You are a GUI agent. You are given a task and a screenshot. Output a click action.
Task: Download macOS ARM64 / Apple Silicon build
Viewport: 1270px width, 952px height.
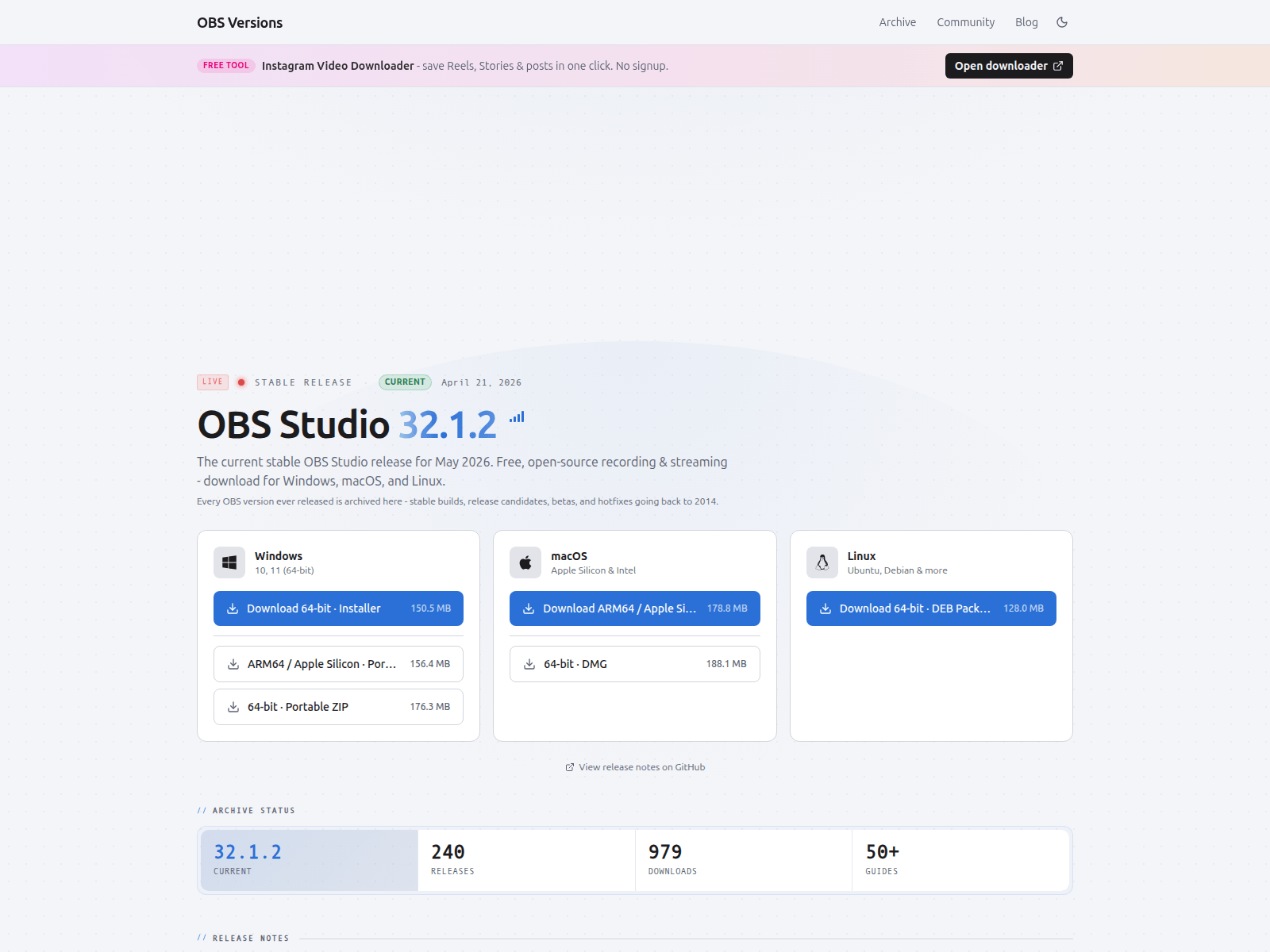pyautogui.click(x=635, y=608)
